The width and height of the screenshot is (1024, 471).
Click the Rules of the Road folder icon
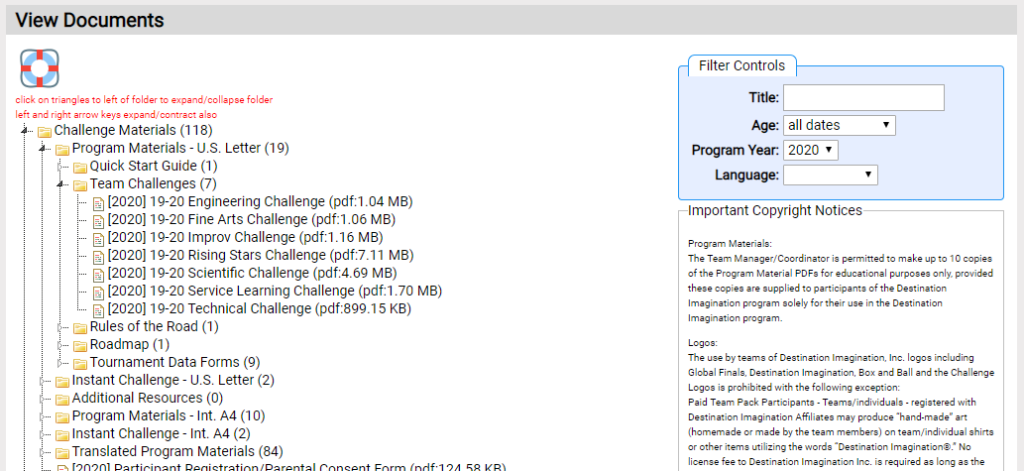[x=80, y=327]
